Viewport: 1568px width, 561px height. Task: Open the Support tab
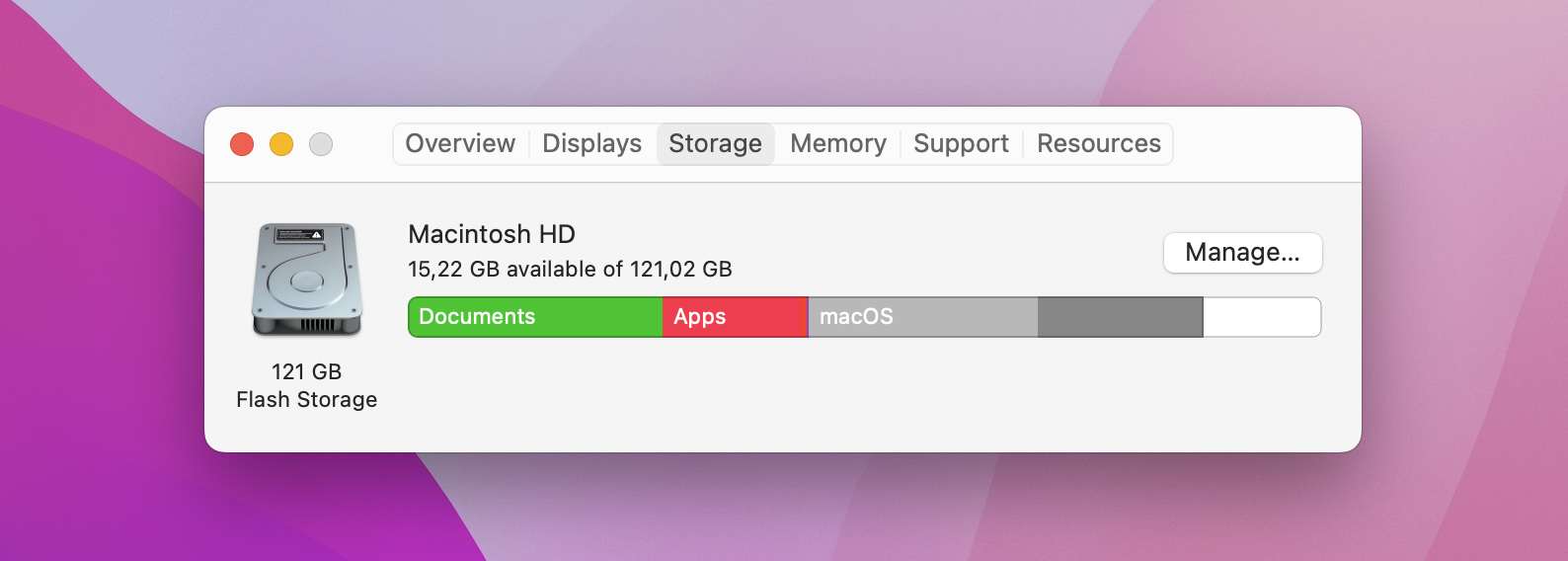(962, 144)
